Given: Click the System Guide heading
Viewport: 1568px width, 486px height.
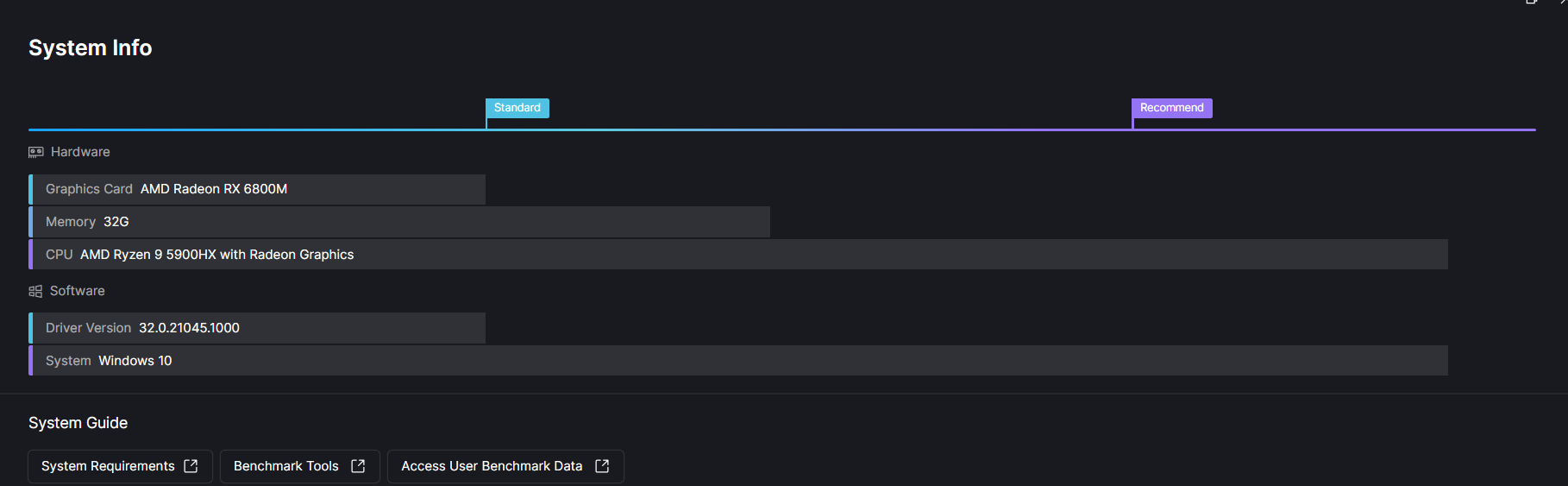Looking at the screenshot, I should 78,423.
